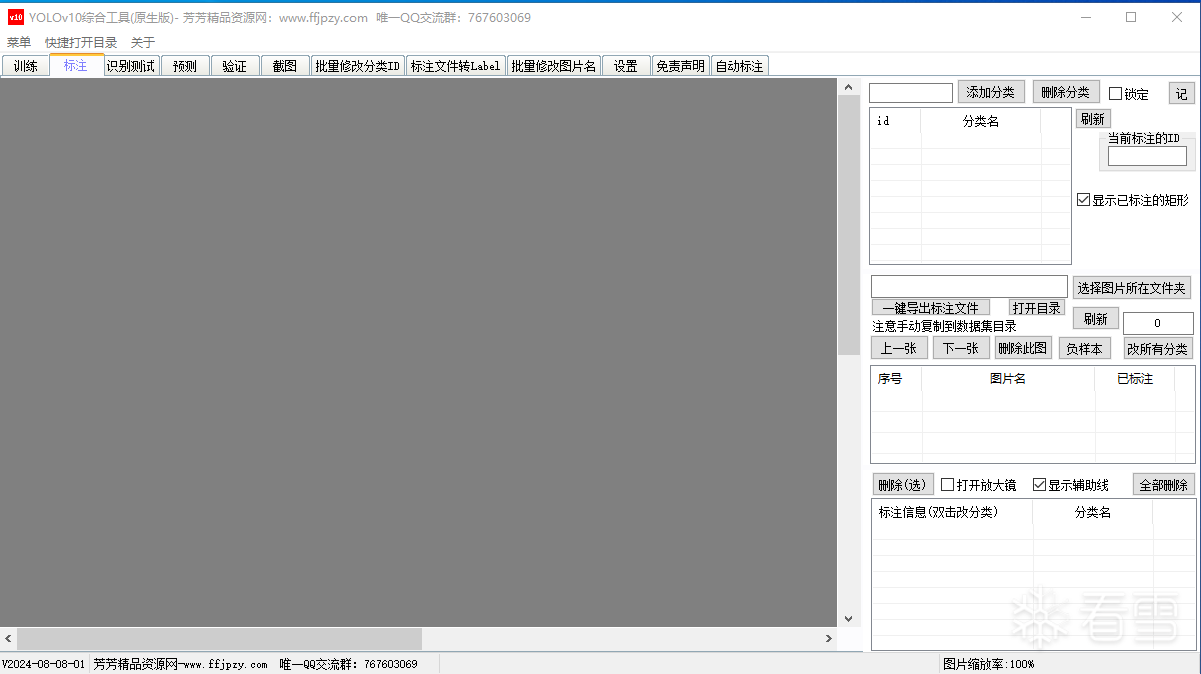Viewport: 1201px width, 674px height.
Task: Click 刷新 beside the category list
Action: 1093,118
